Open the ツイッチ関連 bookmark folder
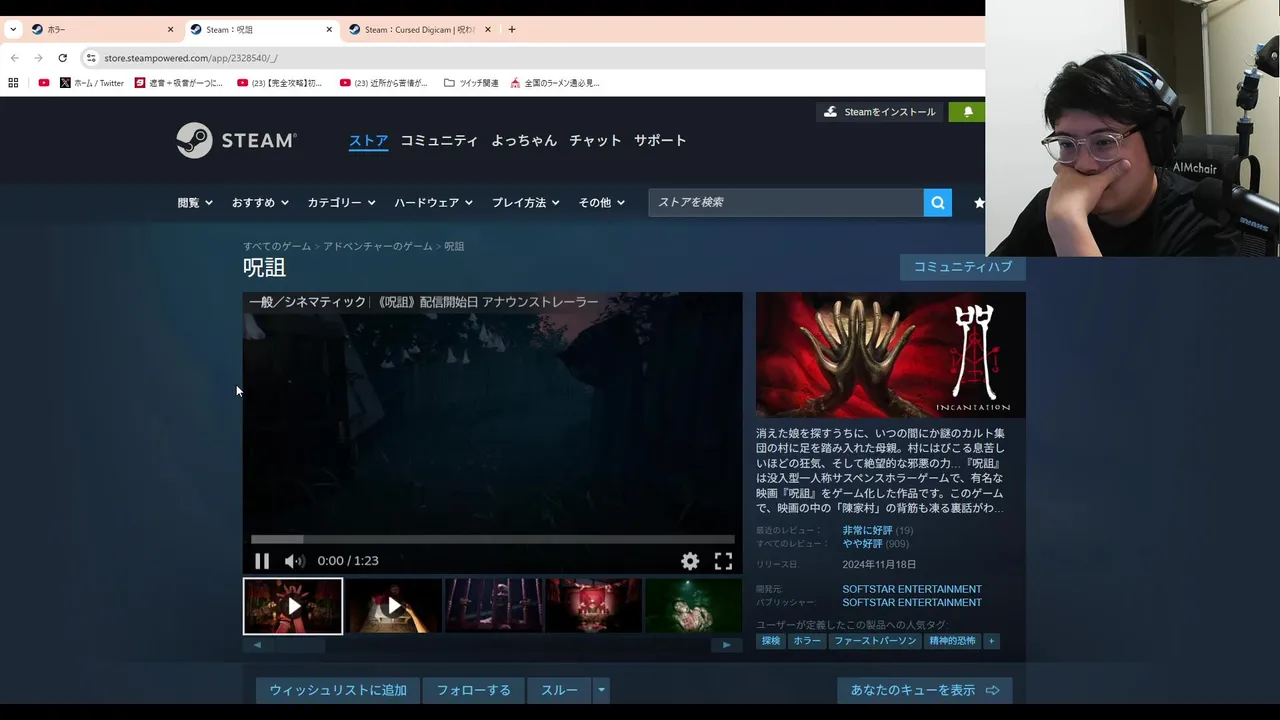Image resolution: width=1280 pixels, height=720 pixels. [471, 83]
